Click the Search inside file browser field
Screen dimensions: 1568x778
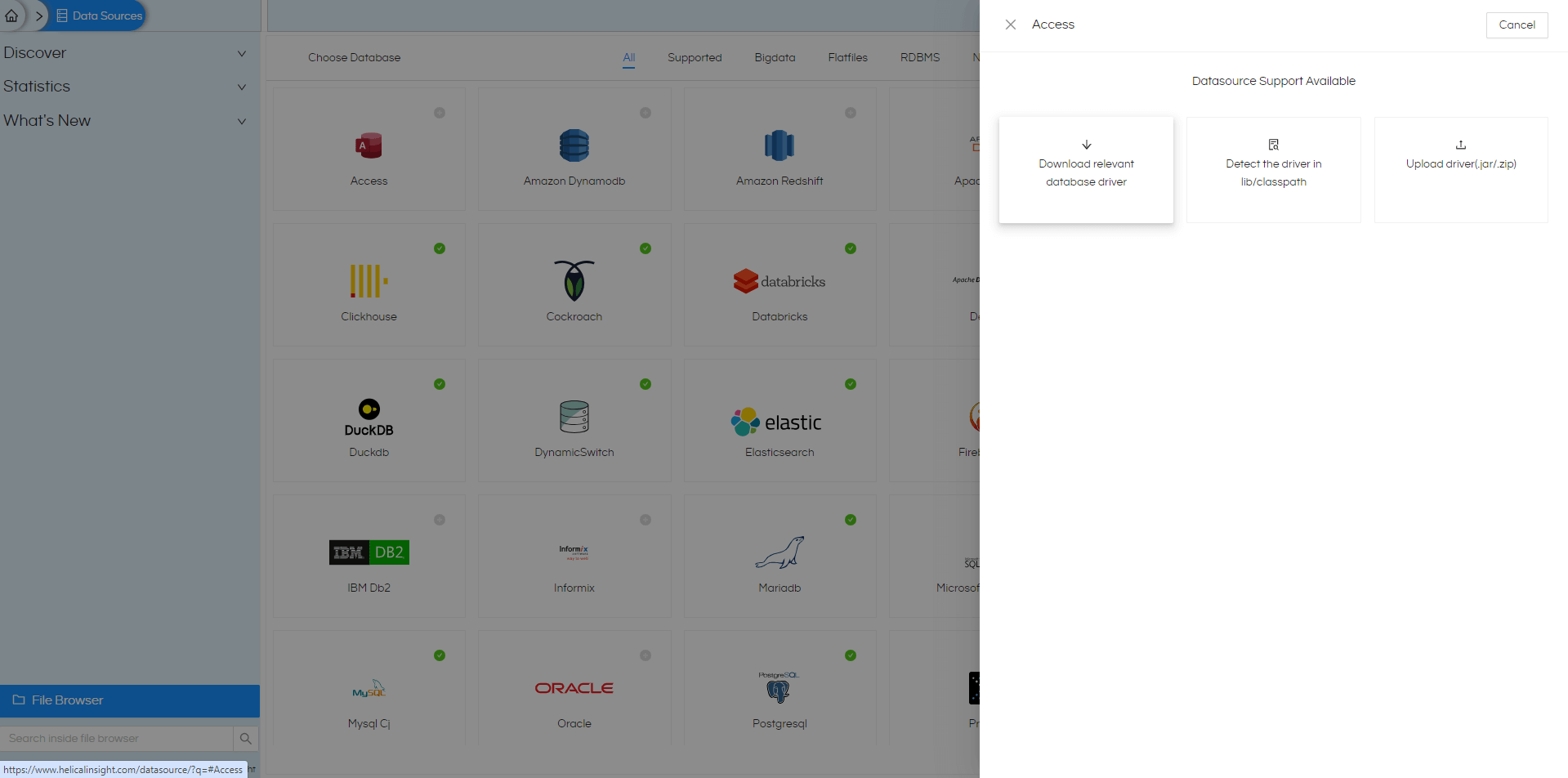pyautogui.click(x=117, y=739)
